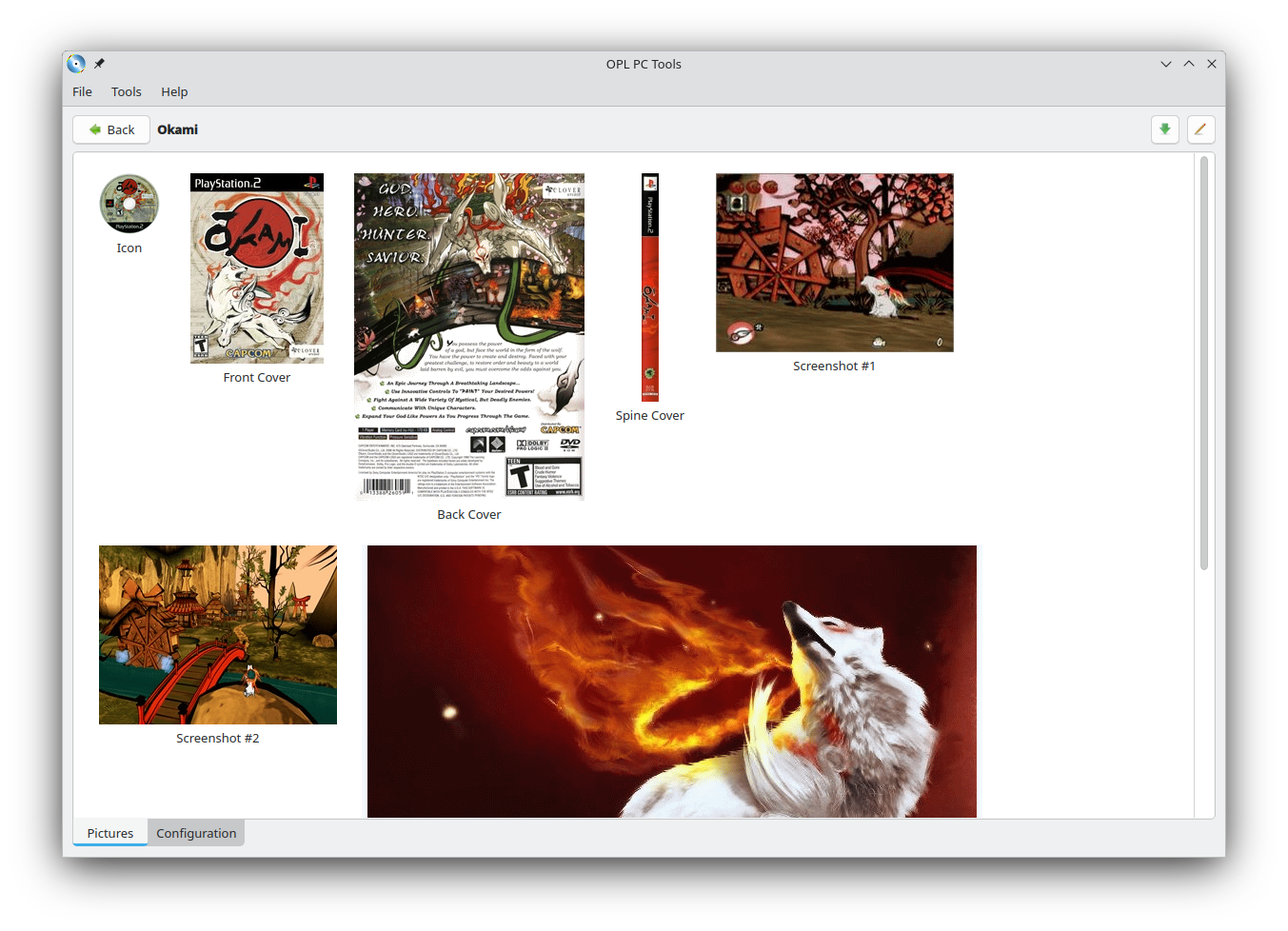Click the pin icon in the title bar
Screen dimensions: 1288x931
coord(99,64)
